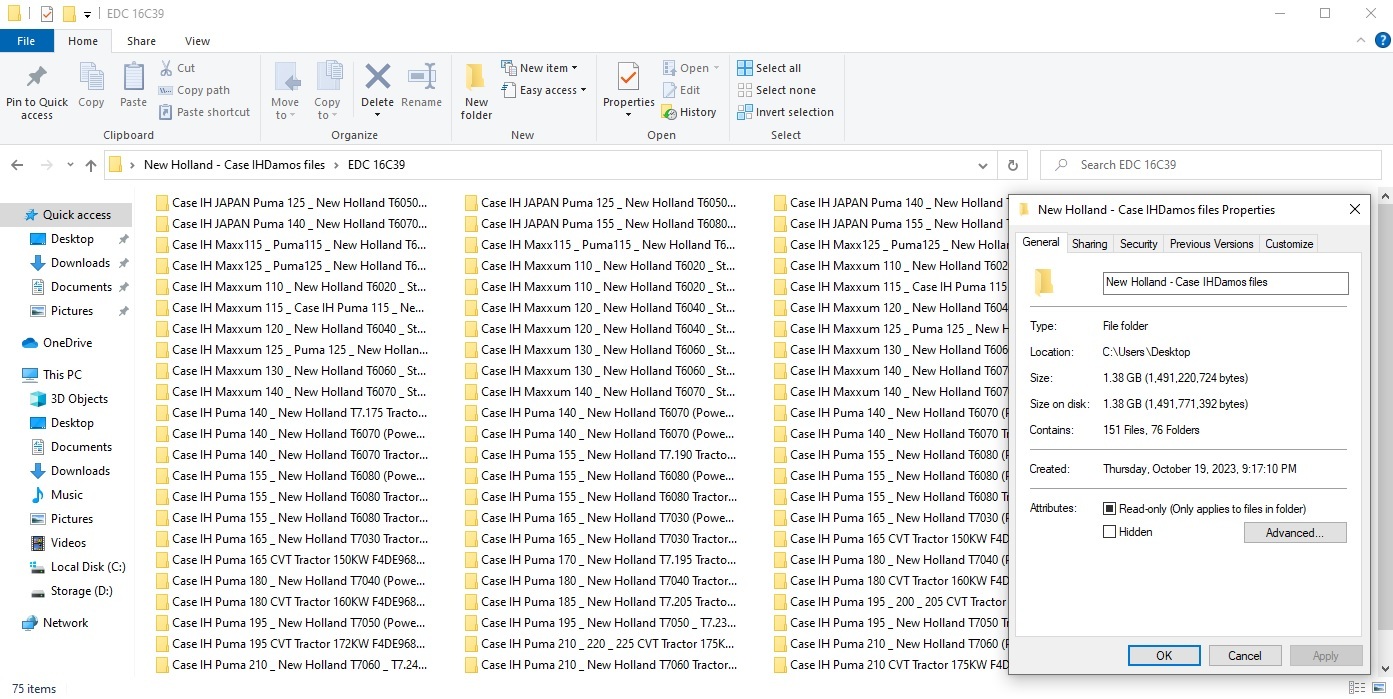
Task: Collapse the ribbon with the chevron
Action: tap(1362, 41)
